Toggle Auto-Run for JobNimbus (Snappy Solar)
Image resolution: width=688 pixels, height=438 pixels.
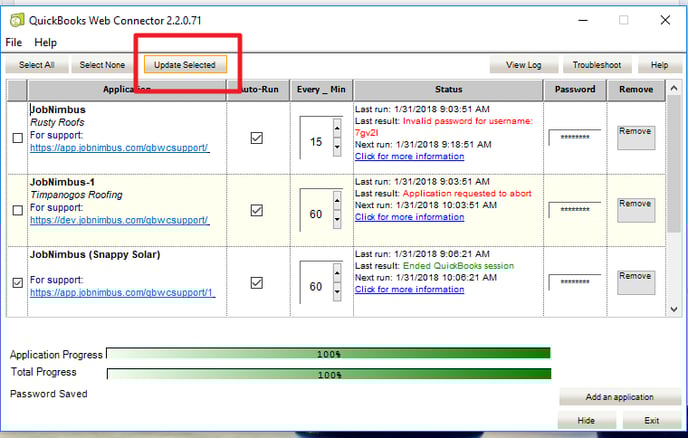(257, 283)
